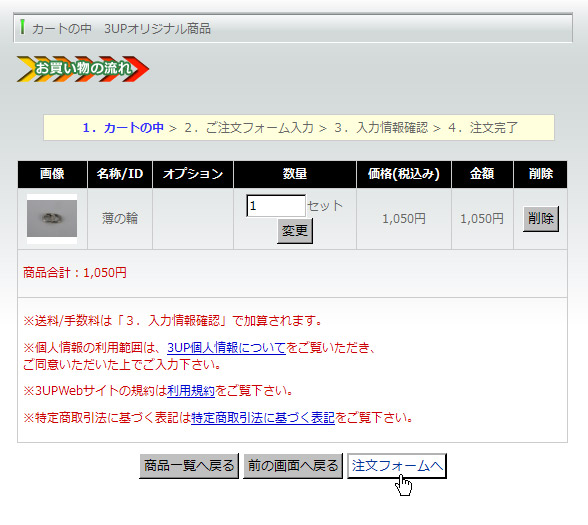Open the 薄の輪 product thumbnail image

[x=52, y=219]
